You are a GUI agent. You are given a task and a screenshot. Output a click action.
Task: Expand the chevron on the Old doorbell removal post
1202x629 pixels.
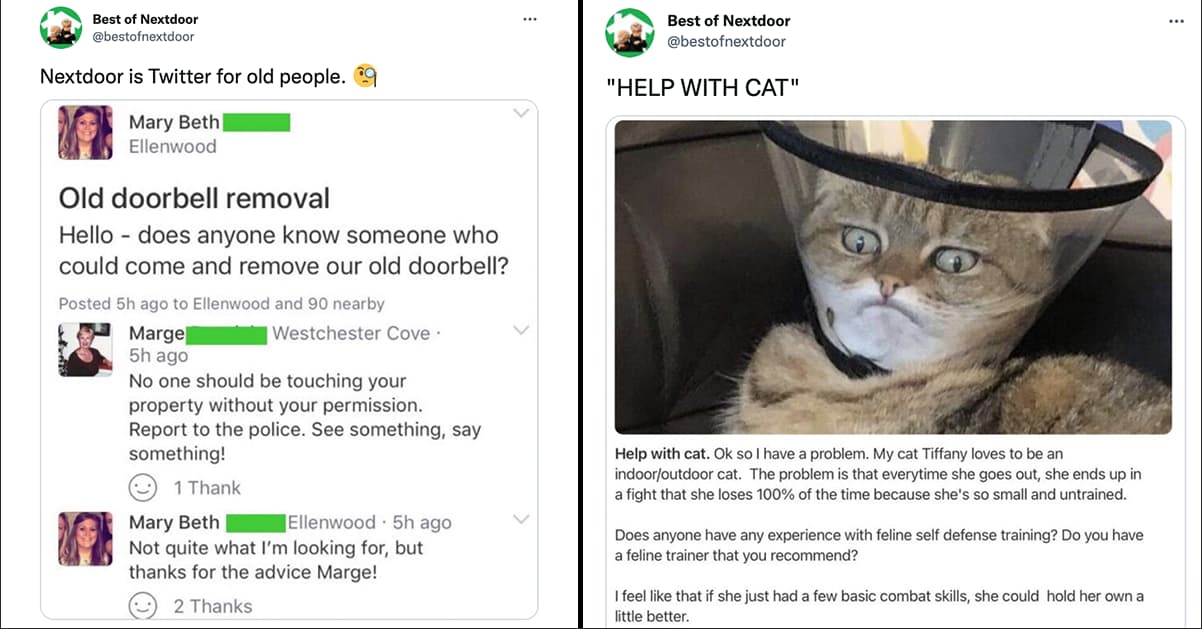(521, 113)
